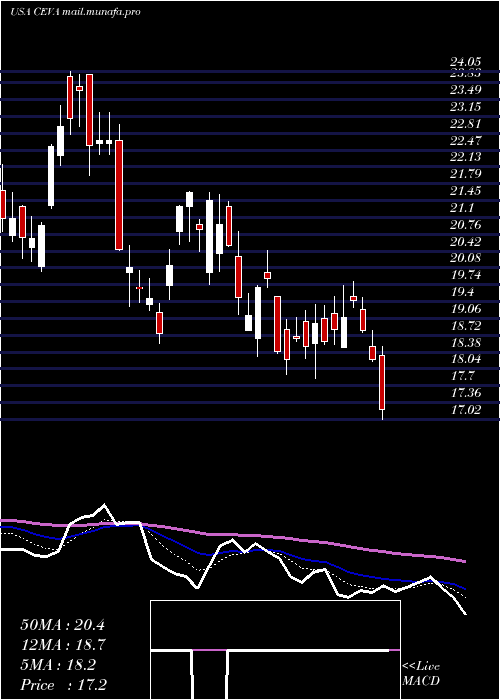Click inside the Live MACD indicator box

click(x=275, y=650)
